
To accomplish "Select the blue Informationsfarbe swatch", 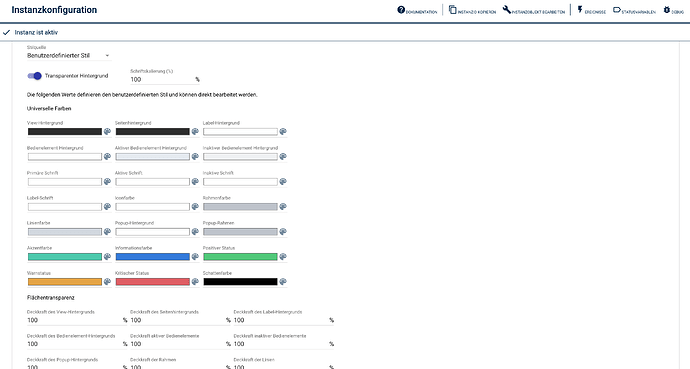I will pos(153,257).
